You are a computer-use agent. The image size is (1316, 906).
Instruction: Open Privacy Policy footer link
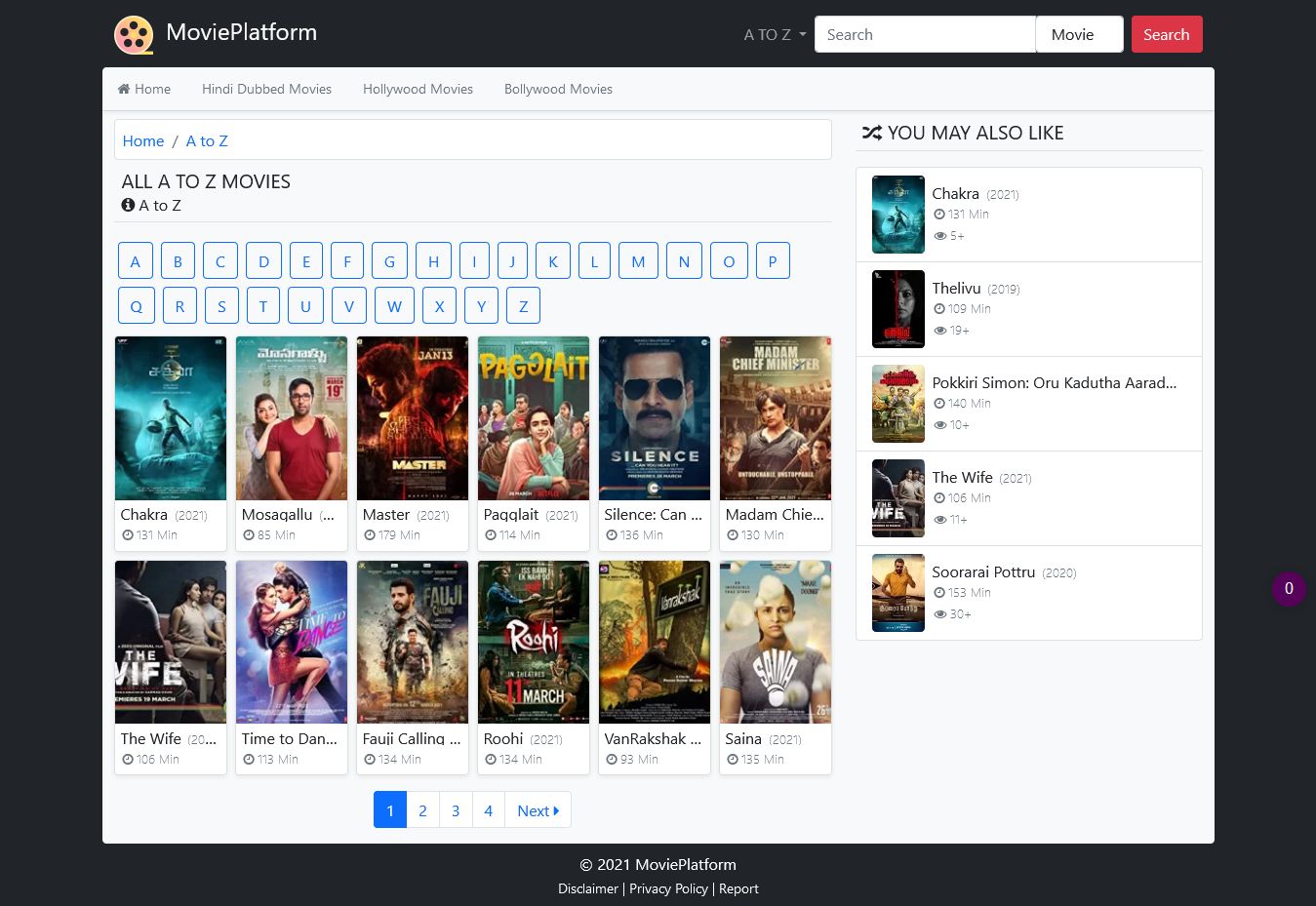(668, 888)
